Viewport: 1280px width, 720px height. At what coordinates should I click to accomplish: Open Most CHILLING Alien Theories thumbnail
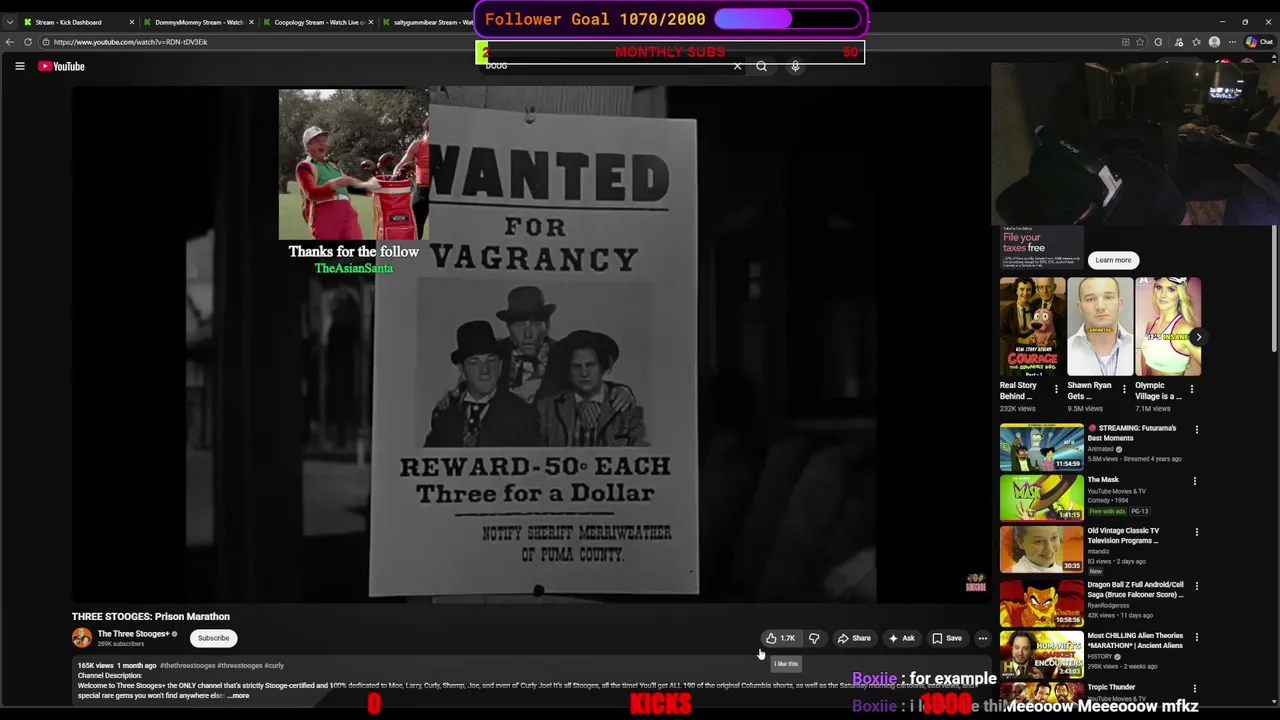(1041, 654)
